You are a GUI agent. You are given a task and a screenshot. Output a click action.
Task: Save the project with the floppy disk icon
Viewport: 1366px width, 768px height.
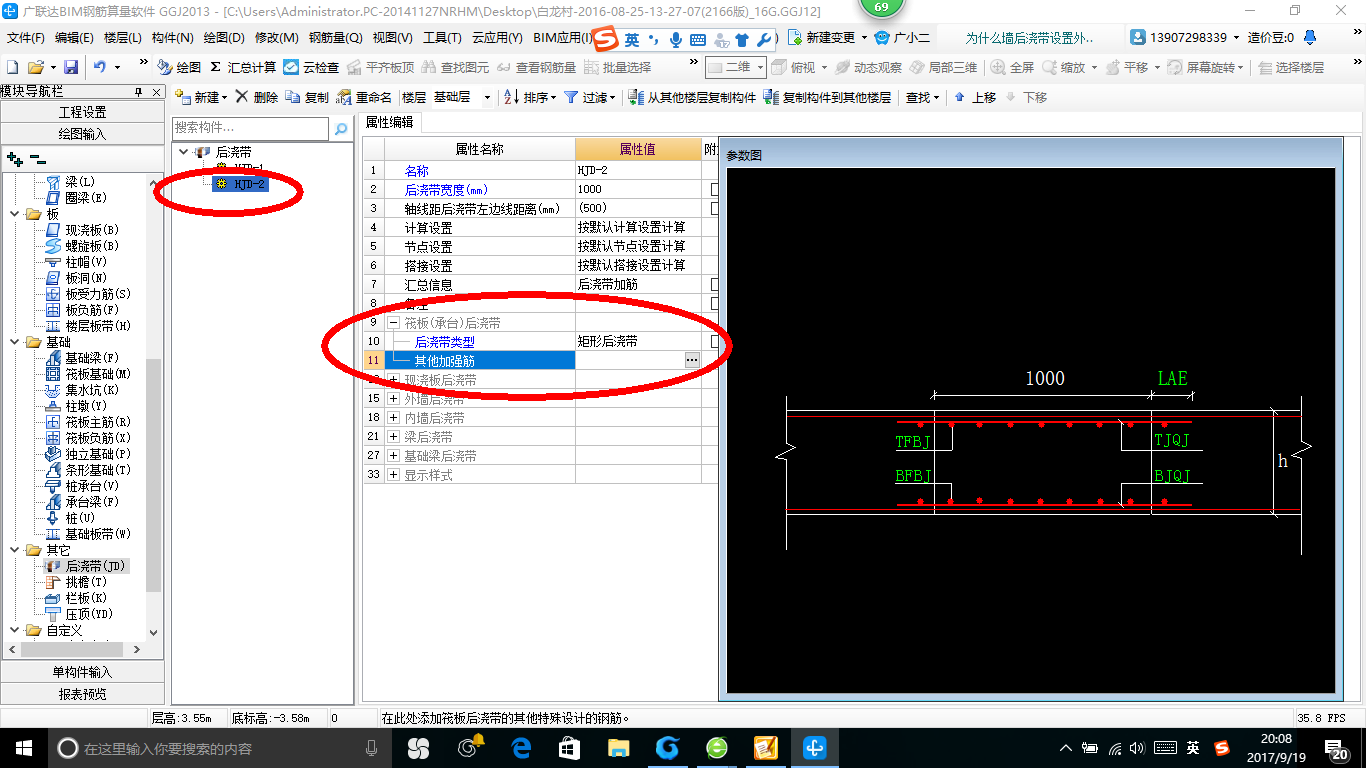point(71,67)
